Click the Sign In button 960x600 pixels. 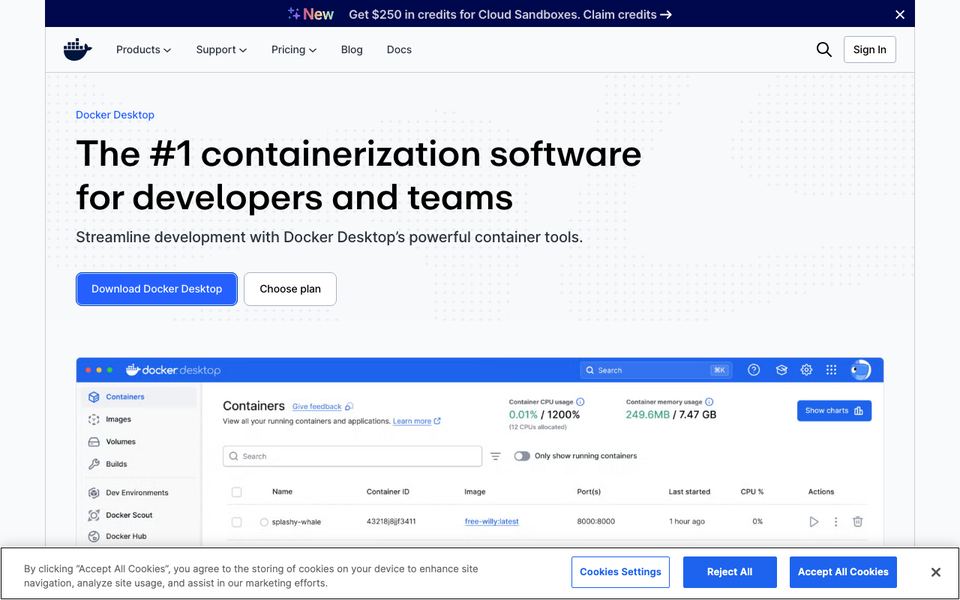[x=869, y=50]
